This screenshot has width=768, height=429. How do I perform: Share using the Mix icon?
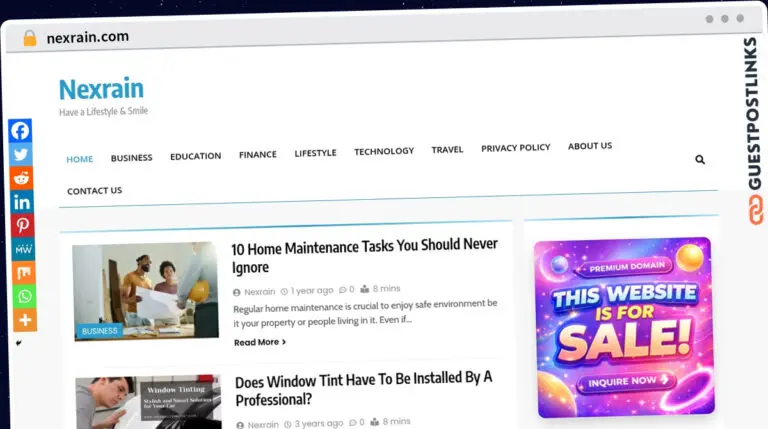click(24, 273)
